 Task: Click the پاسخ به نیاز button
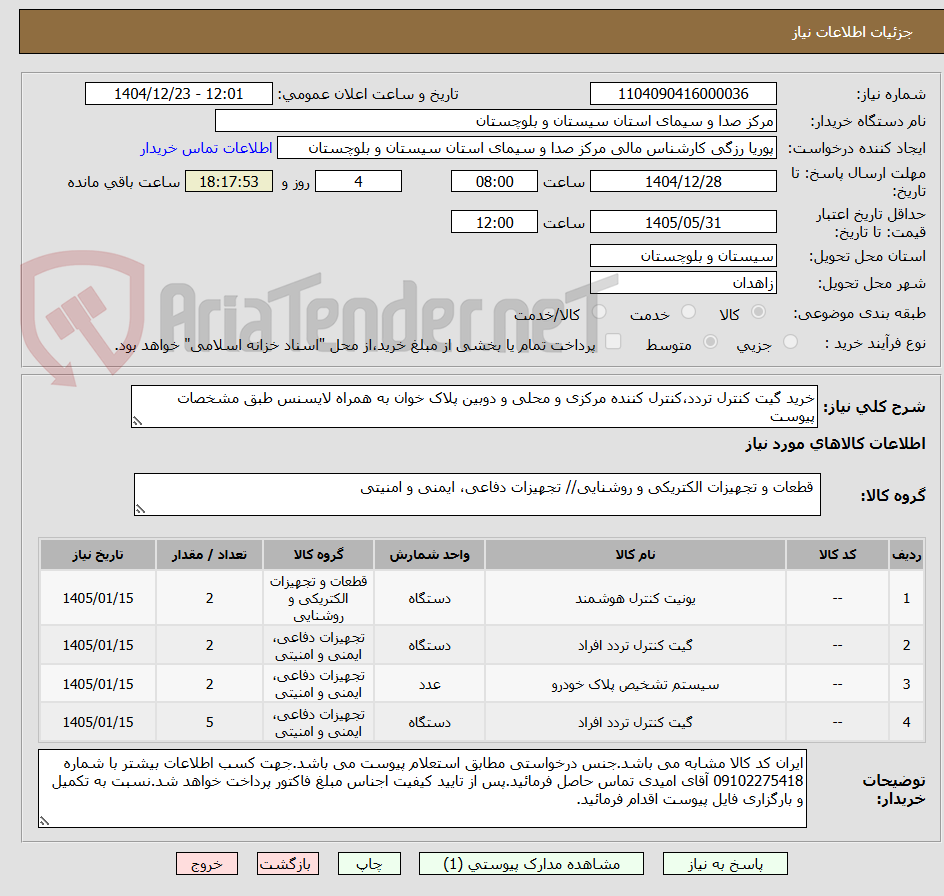pyautogui.click(x=725, y=863)
